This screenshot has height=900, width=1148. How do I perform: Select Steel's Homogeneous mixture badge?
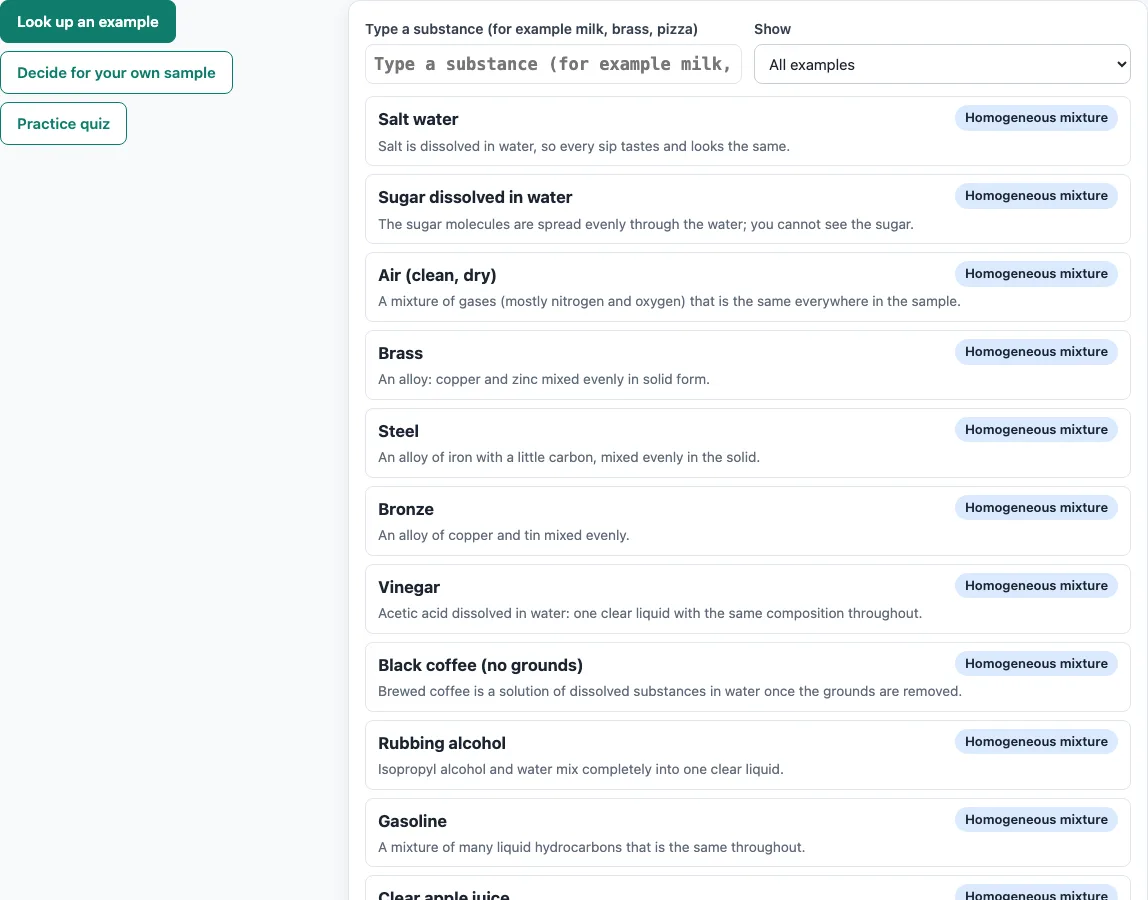[1036, 430]
